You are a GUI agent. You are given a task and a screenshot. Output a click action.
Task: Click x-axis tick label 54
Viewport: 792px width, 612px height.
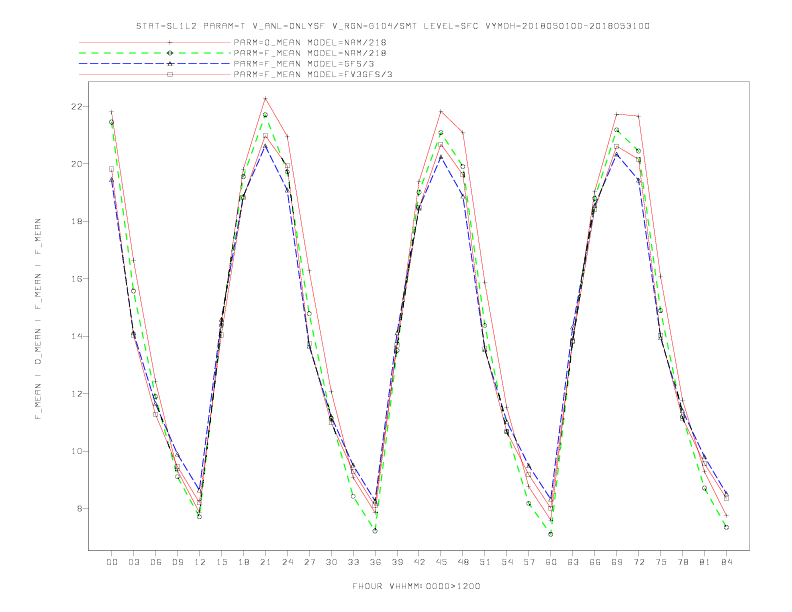pos(507,562)
